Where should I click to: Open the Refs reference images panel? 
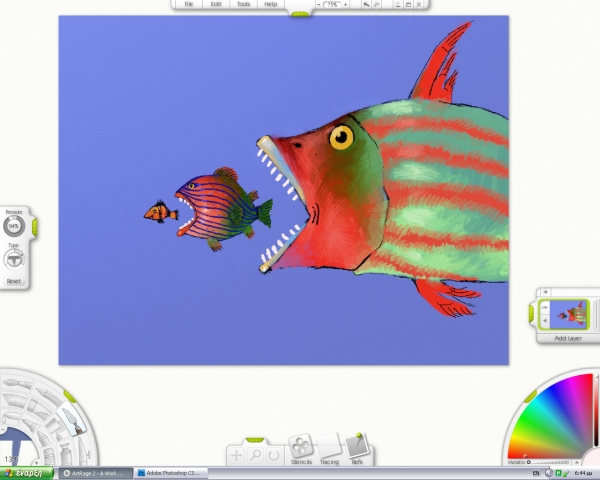pos(357,450)
